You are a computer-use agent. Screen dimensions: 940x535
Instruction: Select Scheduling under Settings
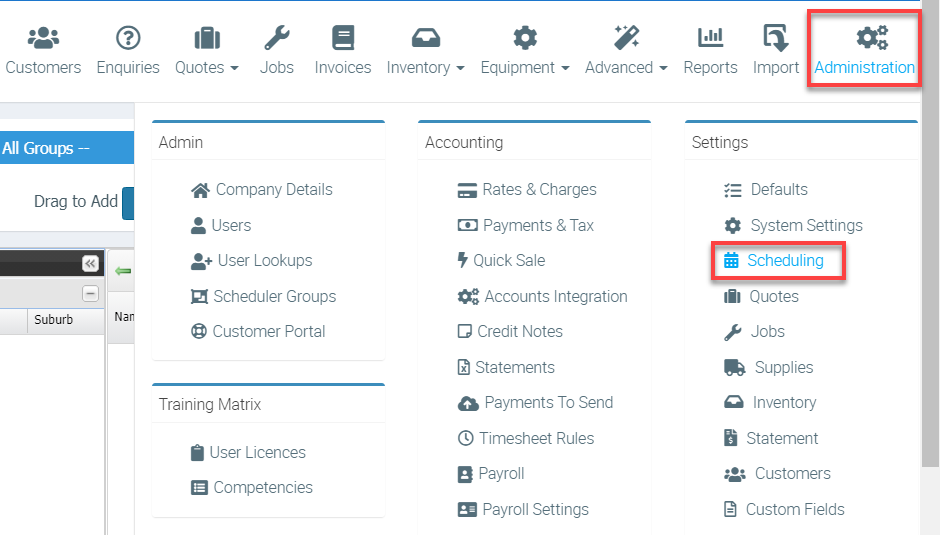pos(785,261)
